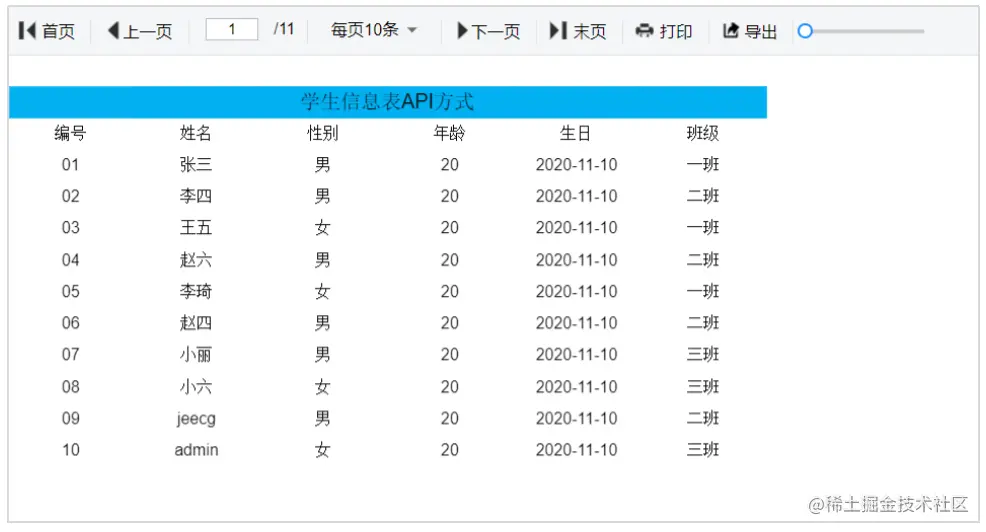Click the gender cell in 李琦's row
The height and width of the screenshot is (532, 986).
pos(323,291)
